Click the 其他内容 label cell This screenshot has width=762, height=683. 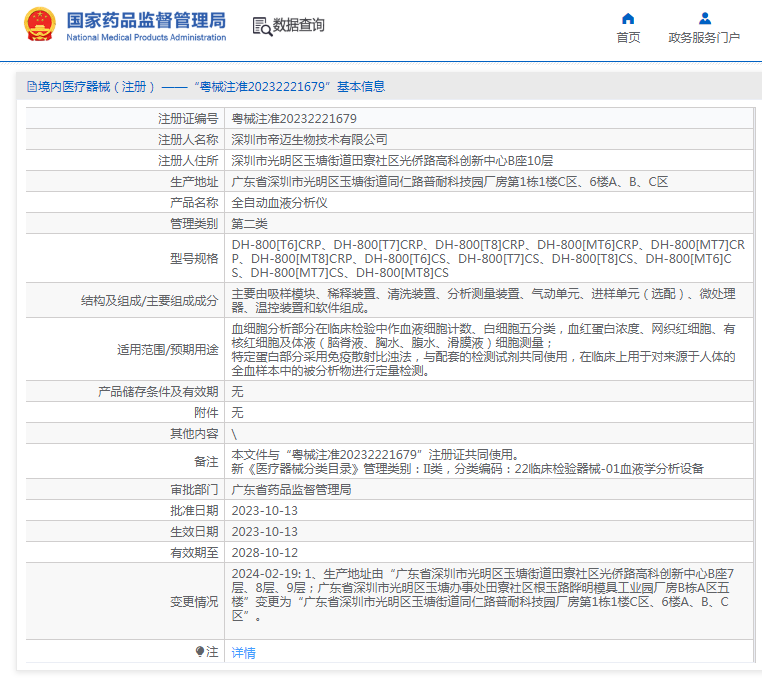click(125, 433)
